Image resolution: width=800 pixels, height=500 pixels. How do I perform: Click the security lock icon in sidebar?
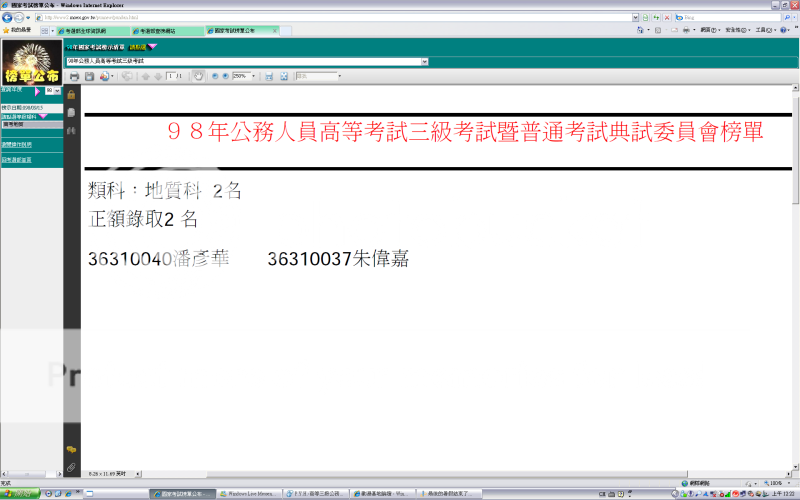pyautogui.click(x=71, y=95)
